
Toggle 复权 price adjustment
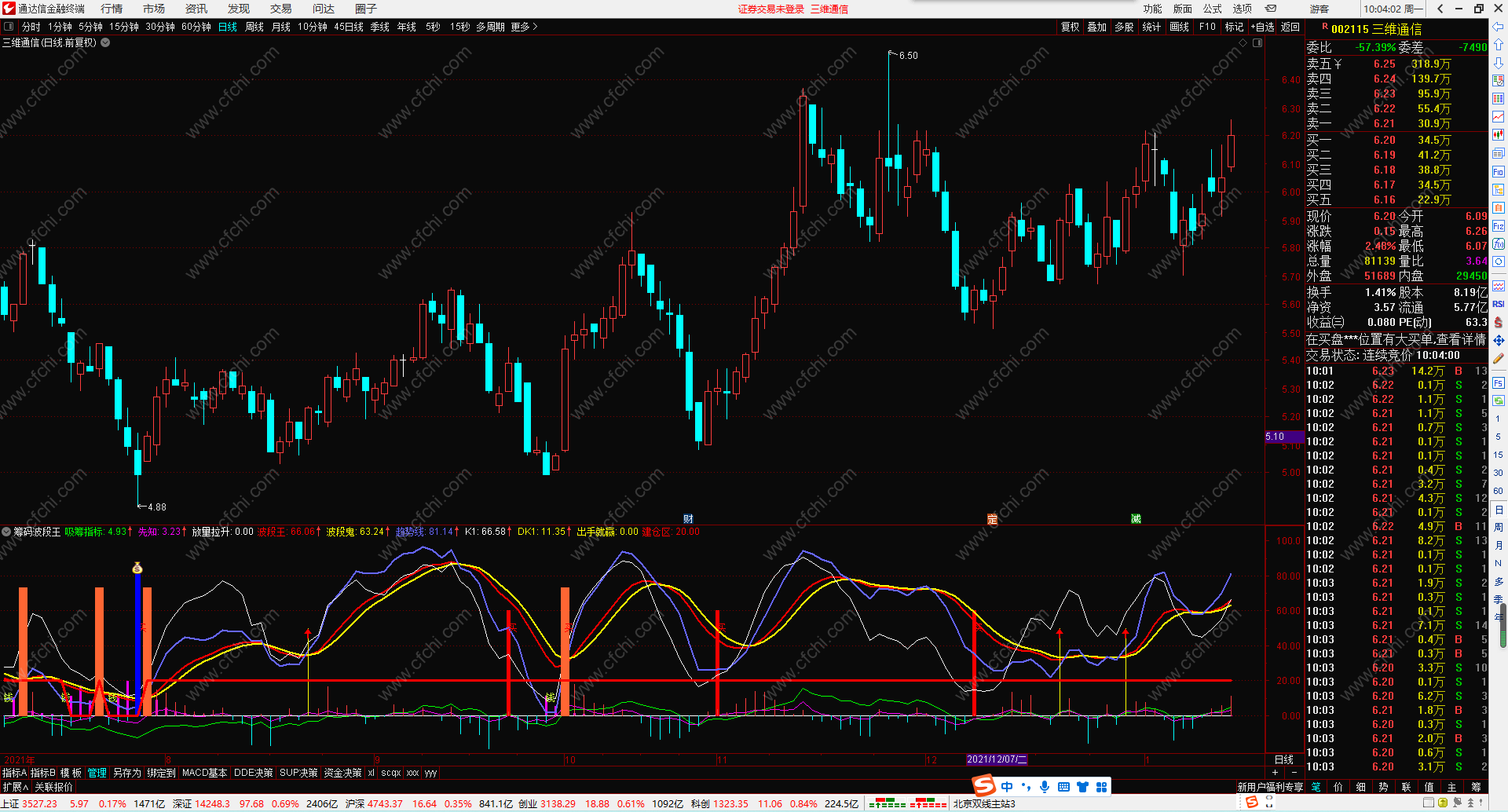(x=1070, y=27)
